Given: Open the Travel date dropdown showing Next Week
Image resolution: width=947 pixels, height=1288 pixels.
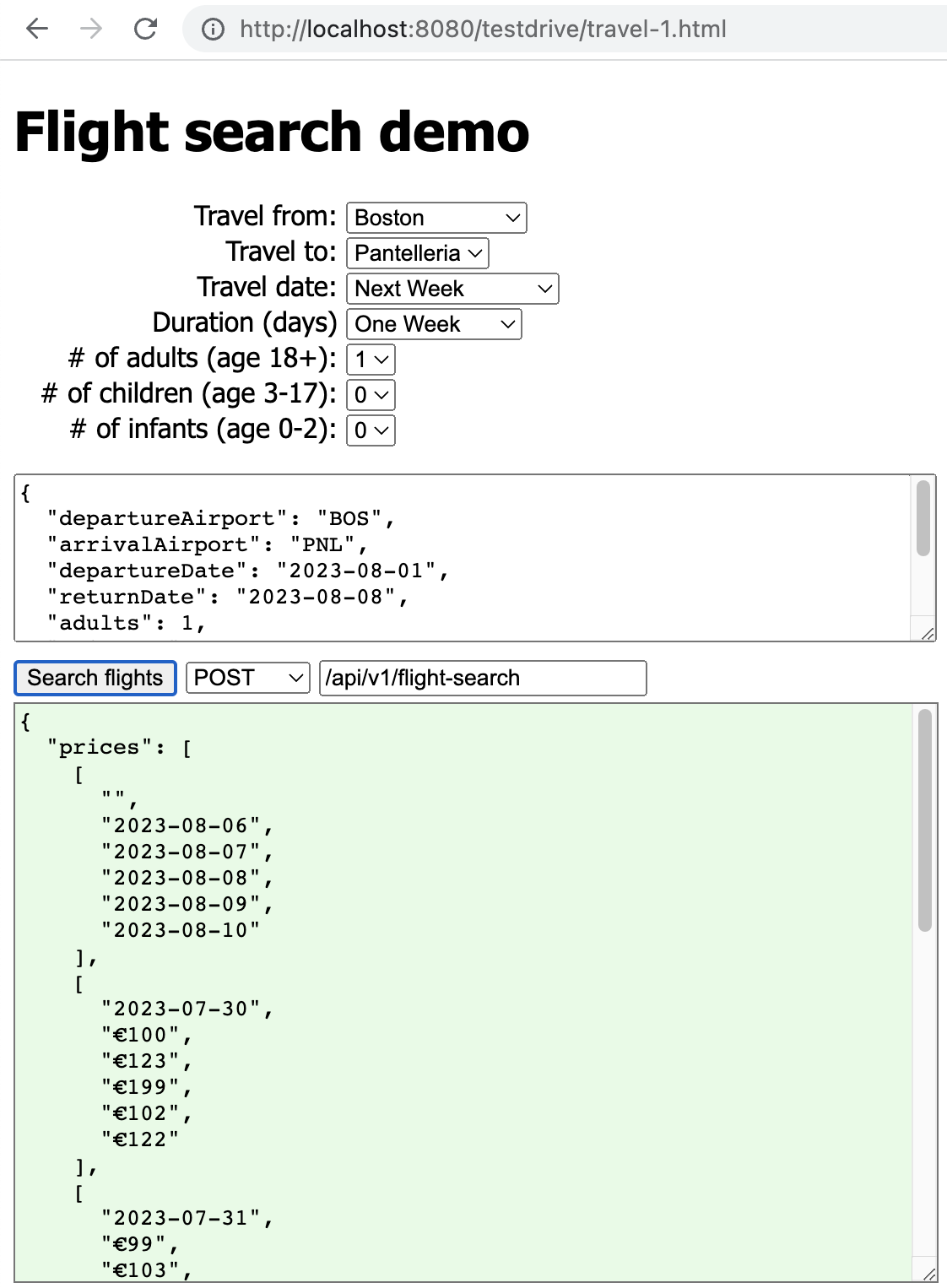Looking at the screenshot, I should tap(452, 289).
